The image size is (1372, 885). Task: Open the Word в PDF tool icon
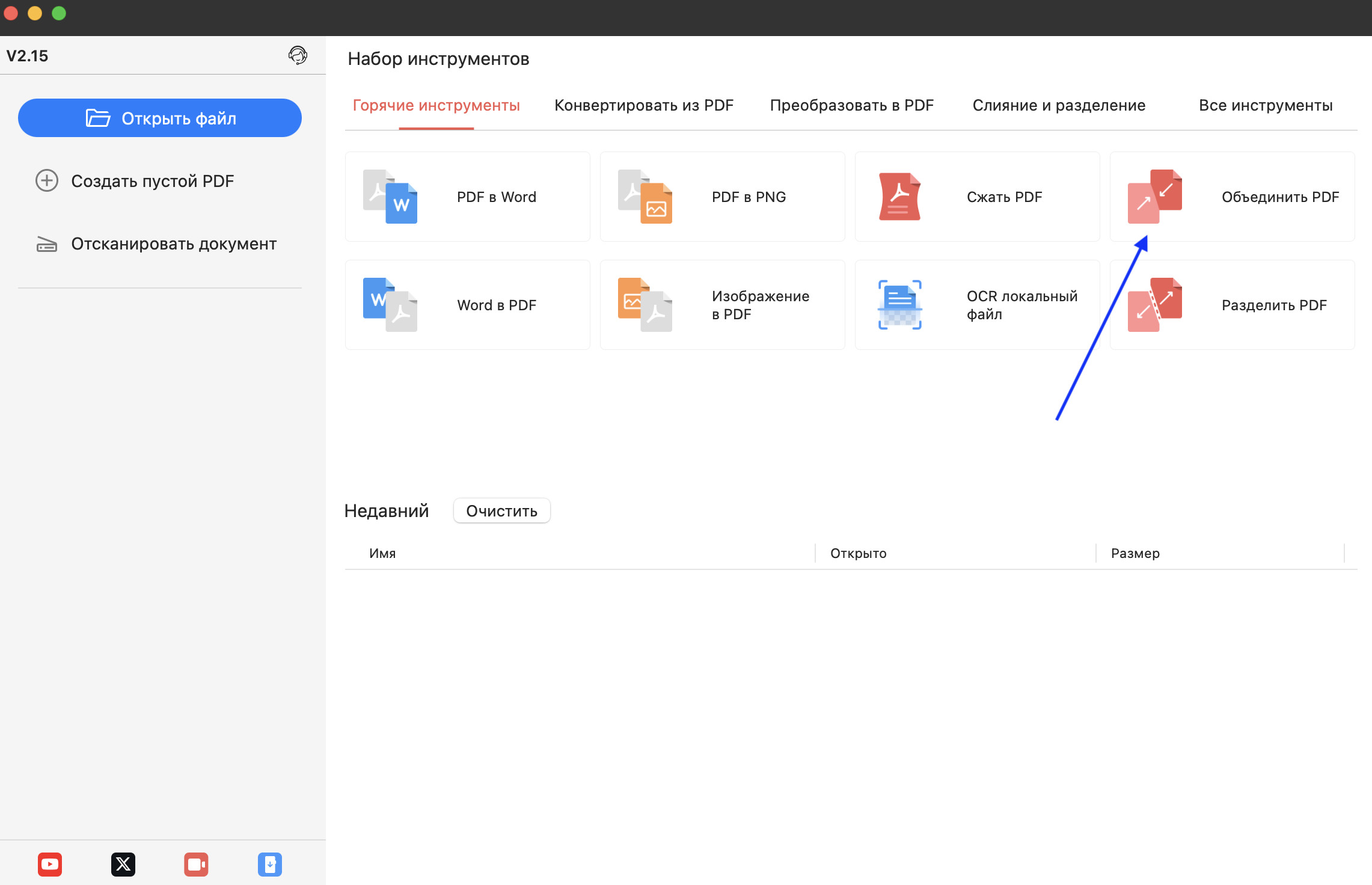pyautogui.click(x=390, y=305)
